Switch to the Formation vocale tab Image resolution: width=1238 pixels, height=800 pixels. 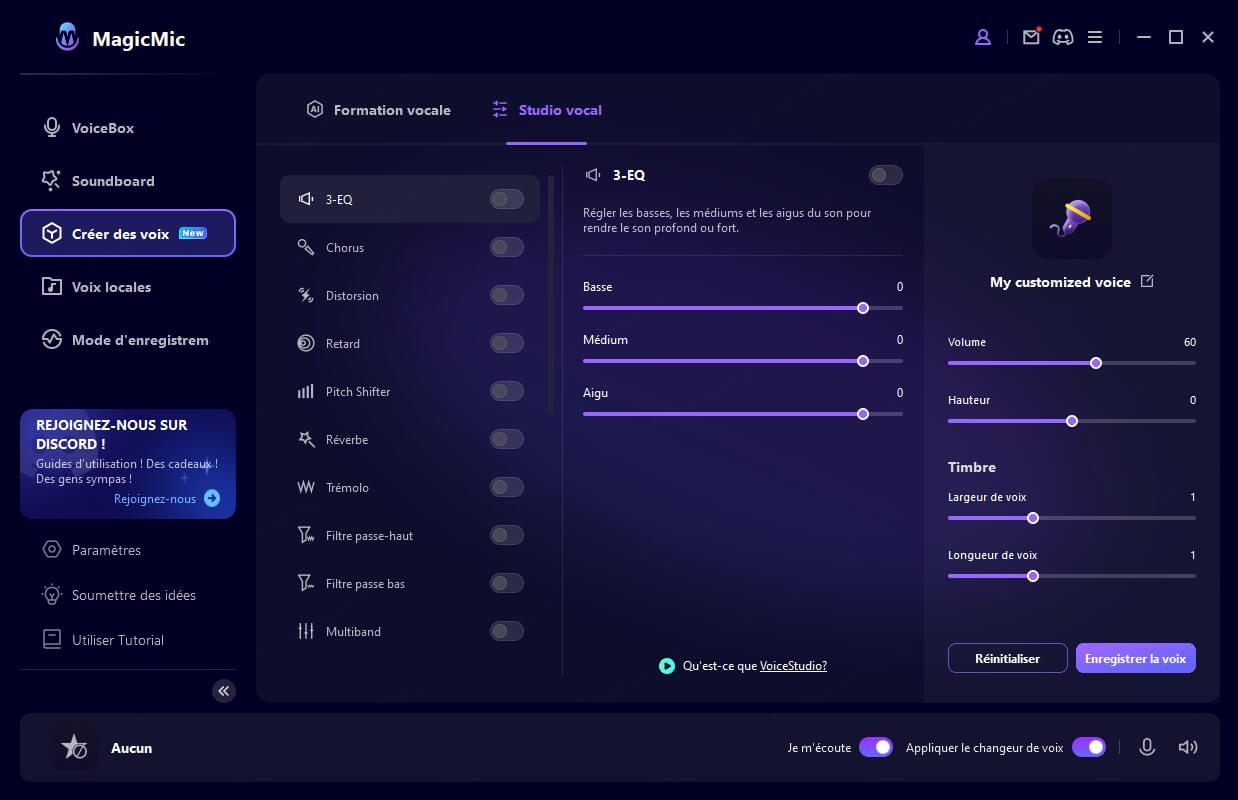(379, 110)
